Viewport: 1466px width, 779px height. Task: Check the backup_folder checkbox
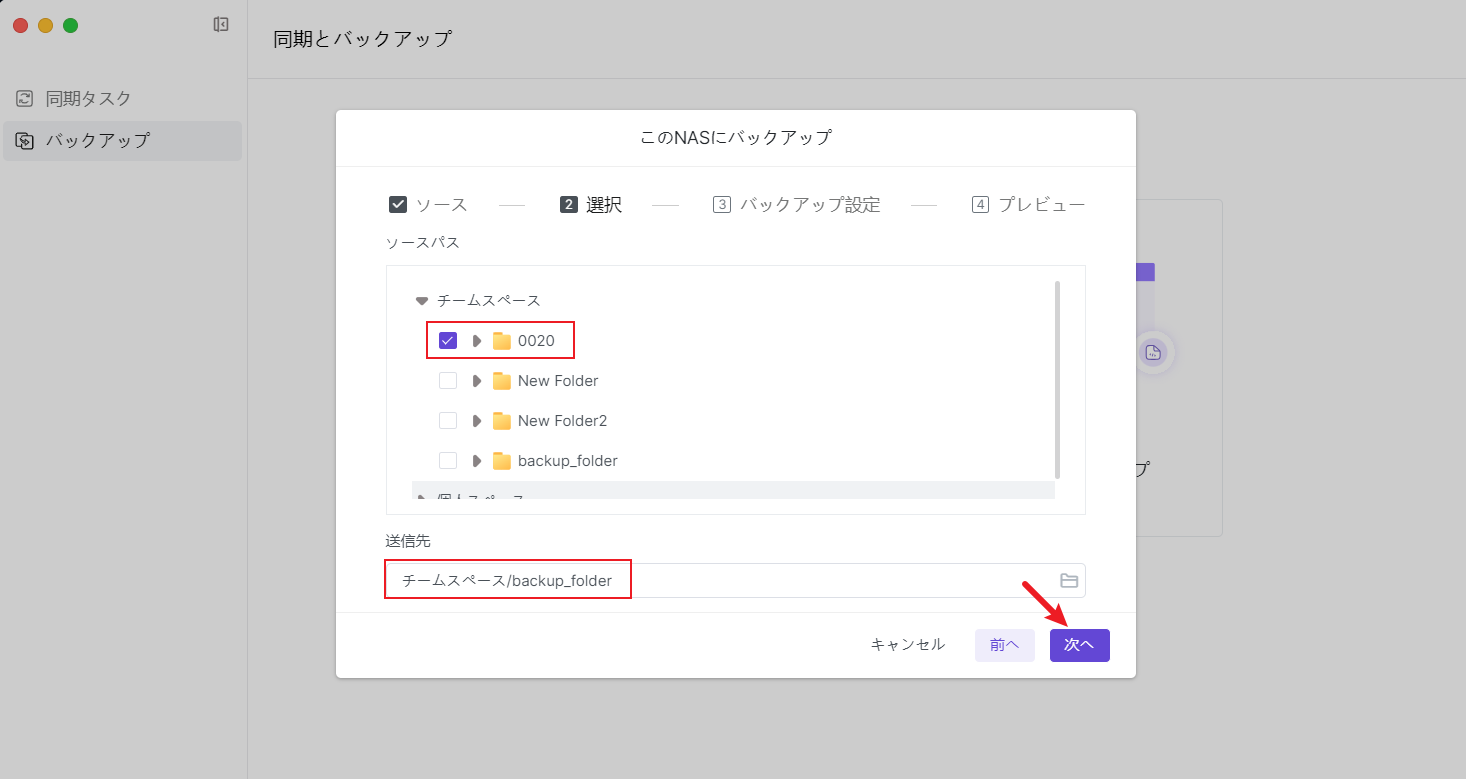point(448,461)
